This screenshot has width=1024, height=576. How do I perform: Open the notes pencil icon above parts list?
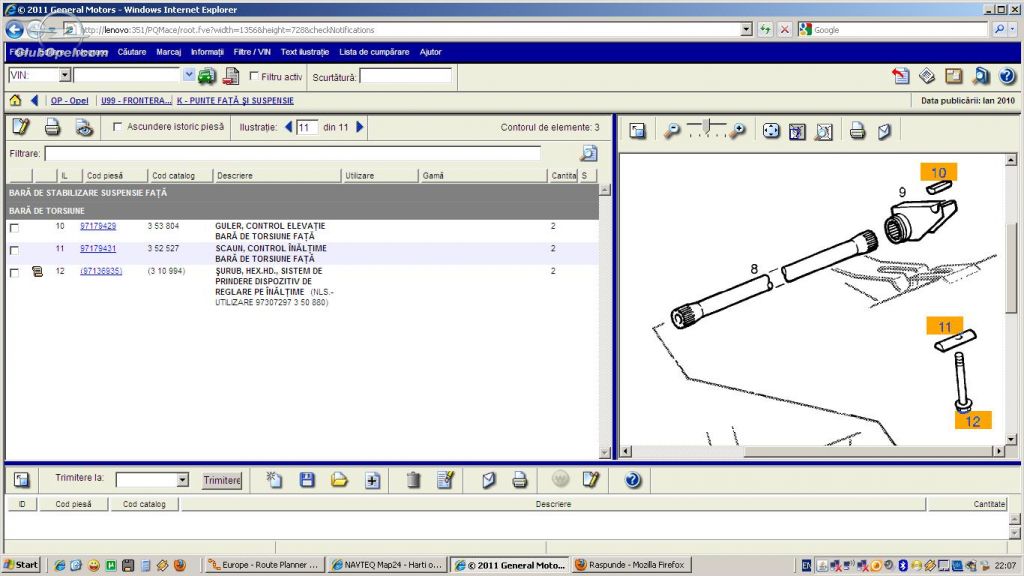pyautogui.click(x=21, y=127)
